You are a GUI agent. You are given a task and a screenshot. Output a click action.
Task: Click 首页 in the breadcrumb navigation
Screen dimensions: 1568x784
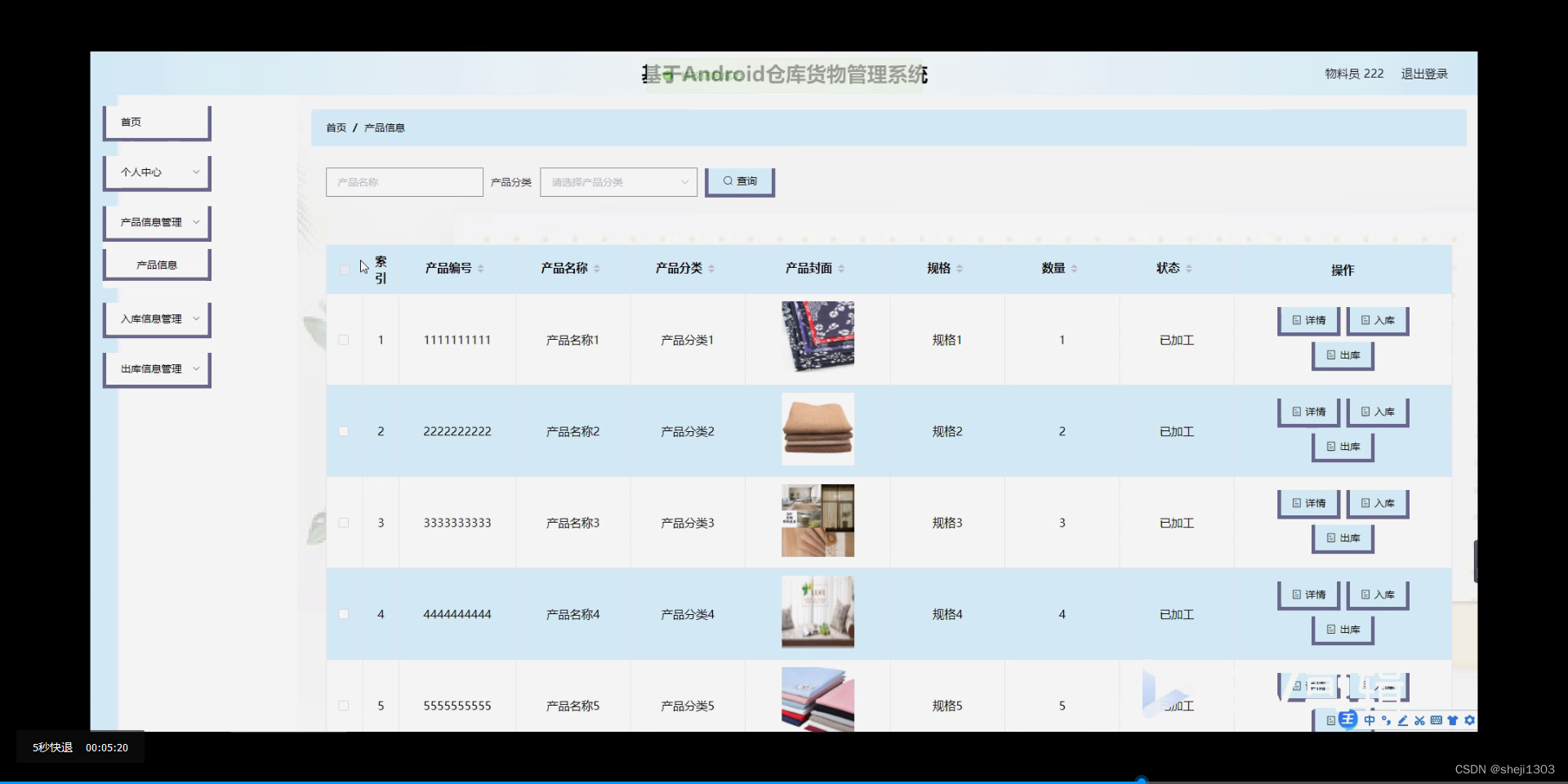336,127
